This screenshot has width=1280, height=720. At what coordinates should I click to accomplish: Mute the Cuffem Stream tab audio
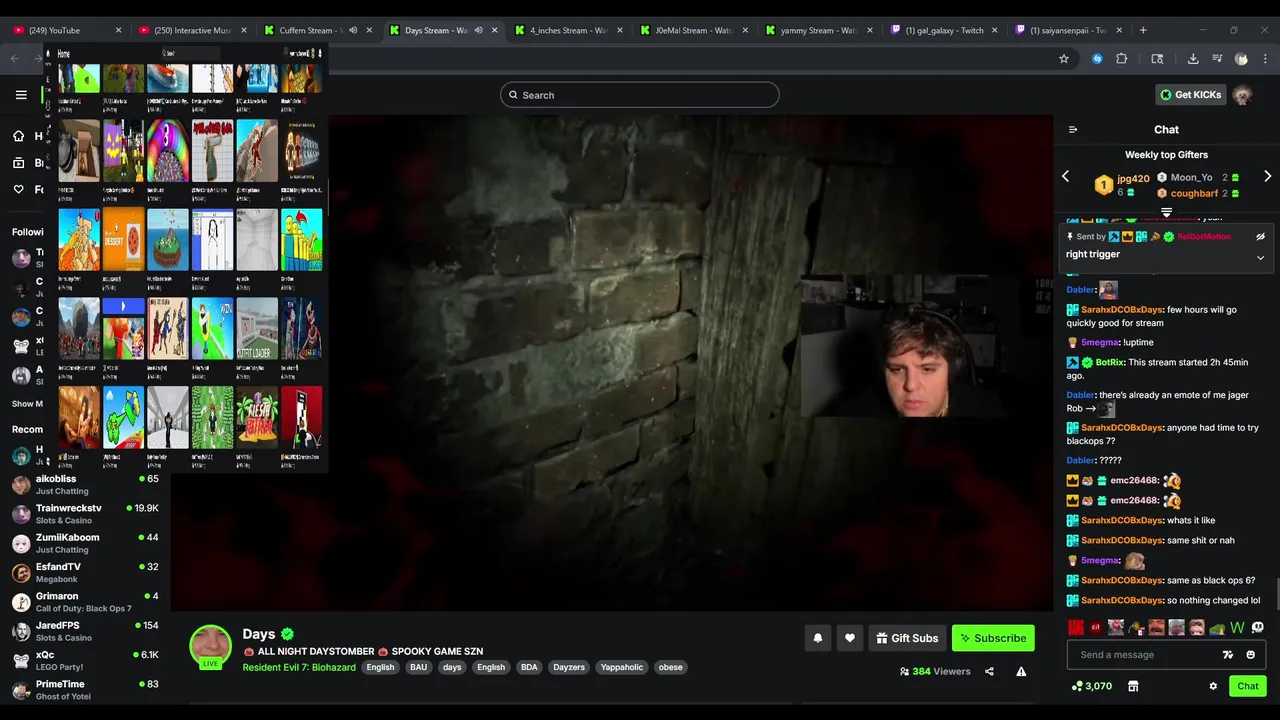[353, 30]
